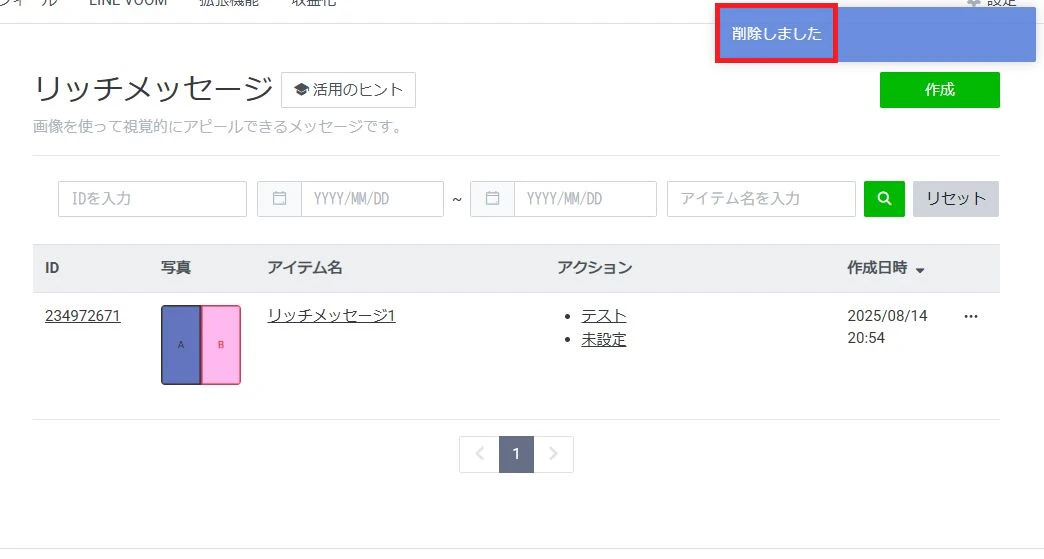The height and width of the screenshot is (559, 1044).
Task: Open the end date calendar icon
Action: 493,199
